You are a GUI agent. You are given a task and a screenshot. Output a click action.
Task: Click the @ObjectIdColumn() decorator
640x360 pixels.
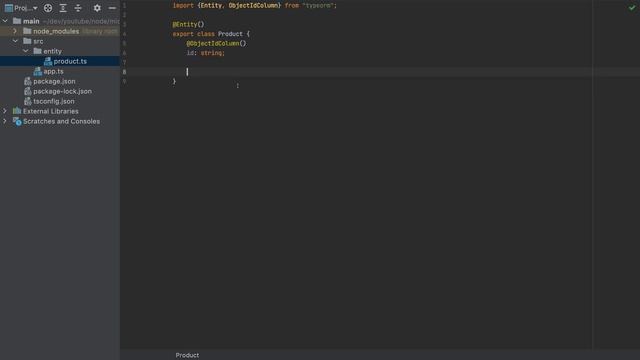216,43
